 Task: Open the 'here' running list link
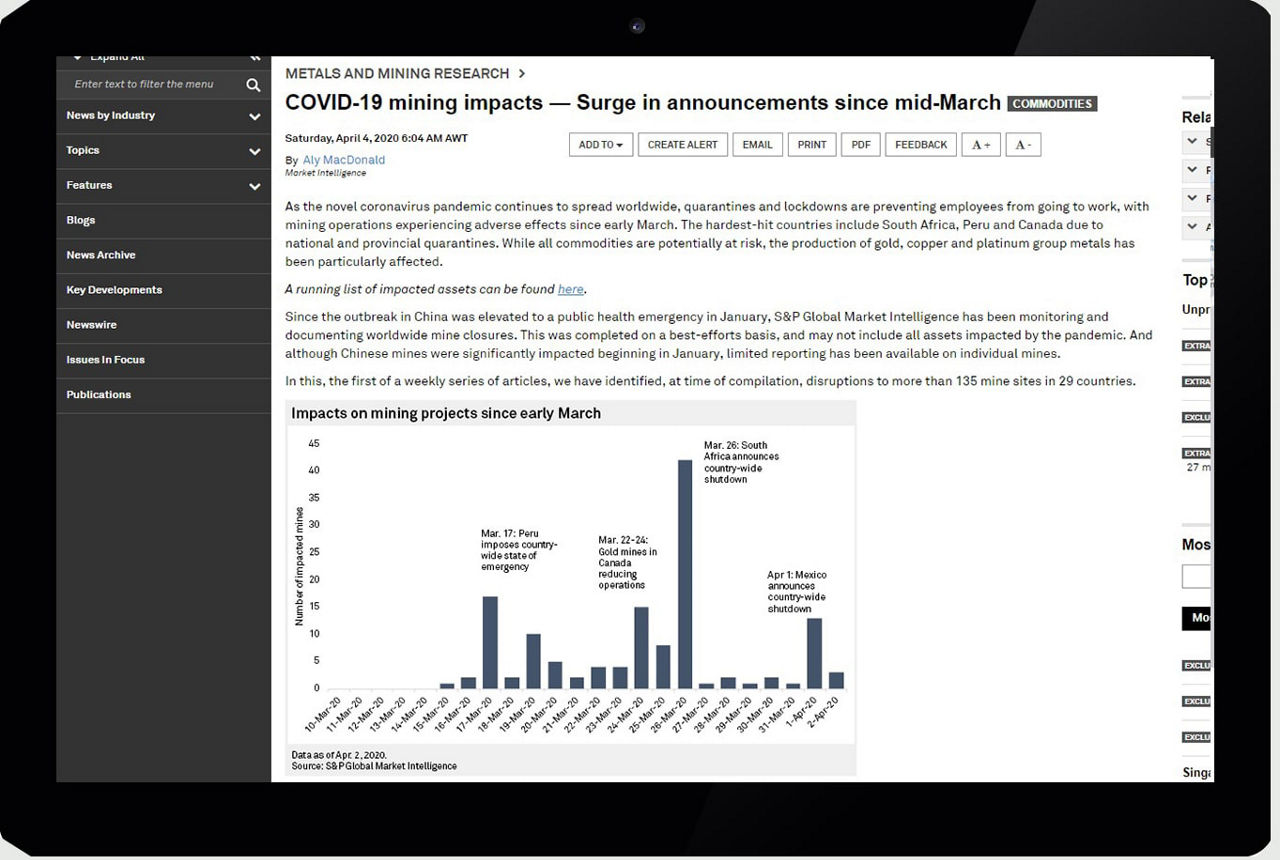tap(570, 289)
